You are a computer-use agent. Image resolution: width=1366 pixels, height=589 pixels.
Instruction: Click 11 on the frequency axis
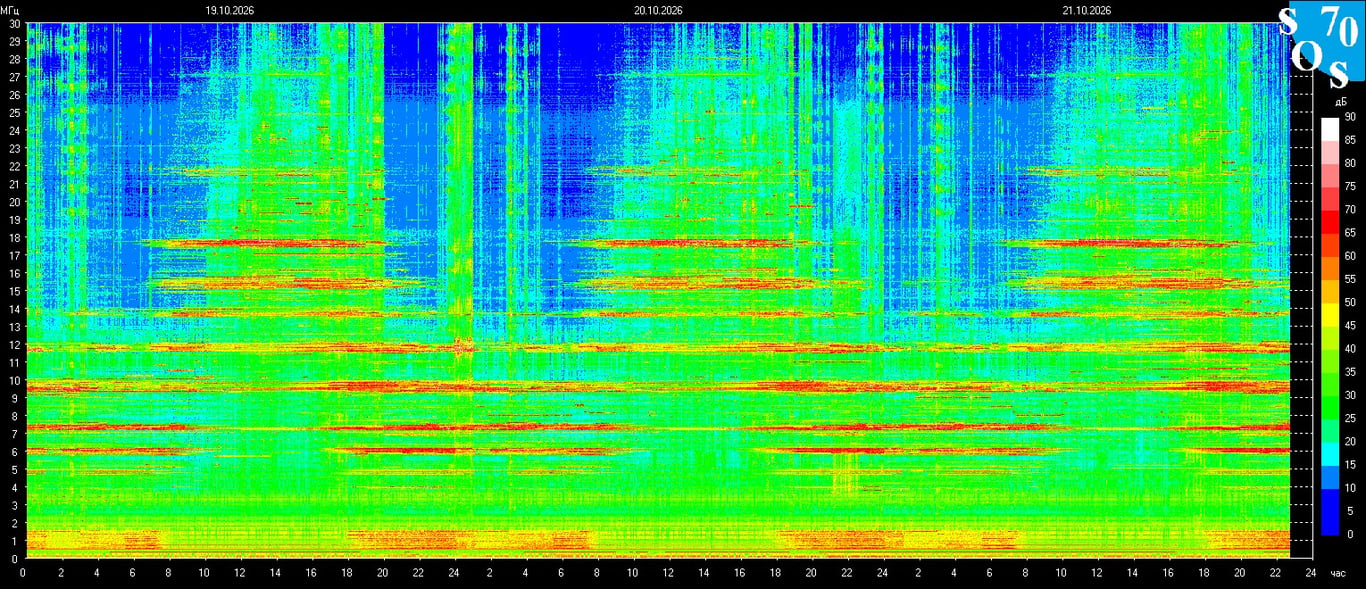pos(14,363)
